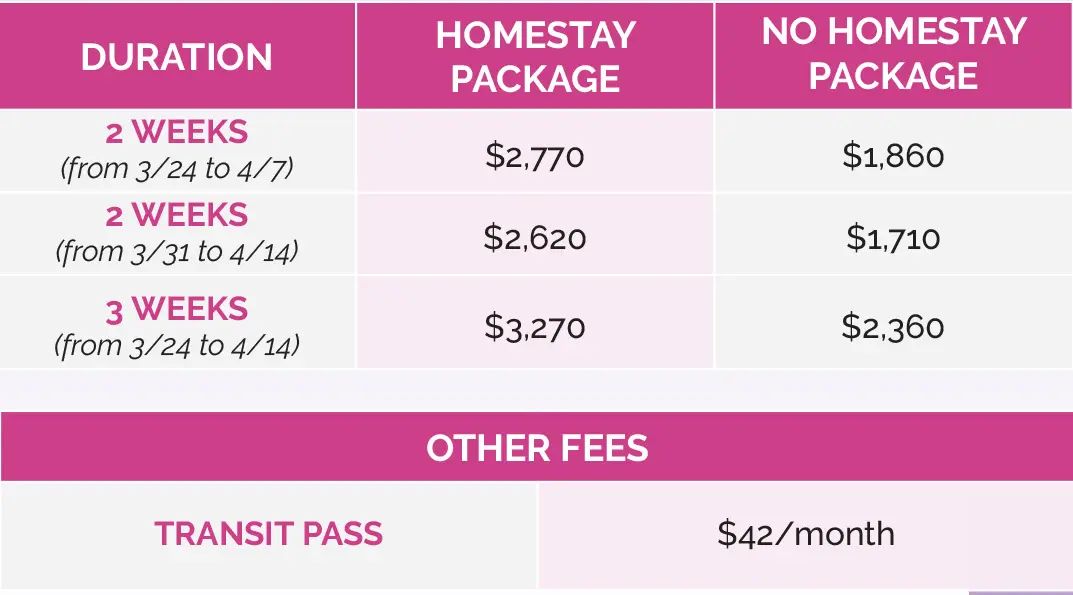Click the purple bar at bottom right
The height and width of the screenshot is (595, 1073).
[1020, 593]
